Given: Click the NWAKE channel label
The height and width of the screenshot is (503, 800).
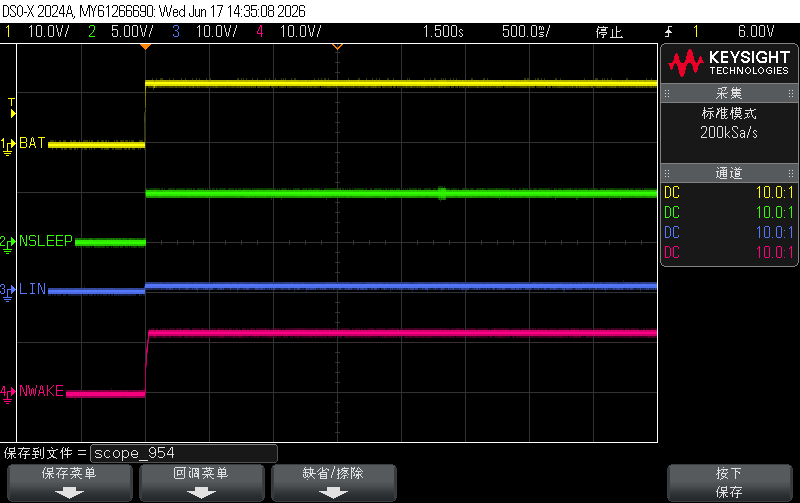Looking at the screenshot, I should point(41,391).
